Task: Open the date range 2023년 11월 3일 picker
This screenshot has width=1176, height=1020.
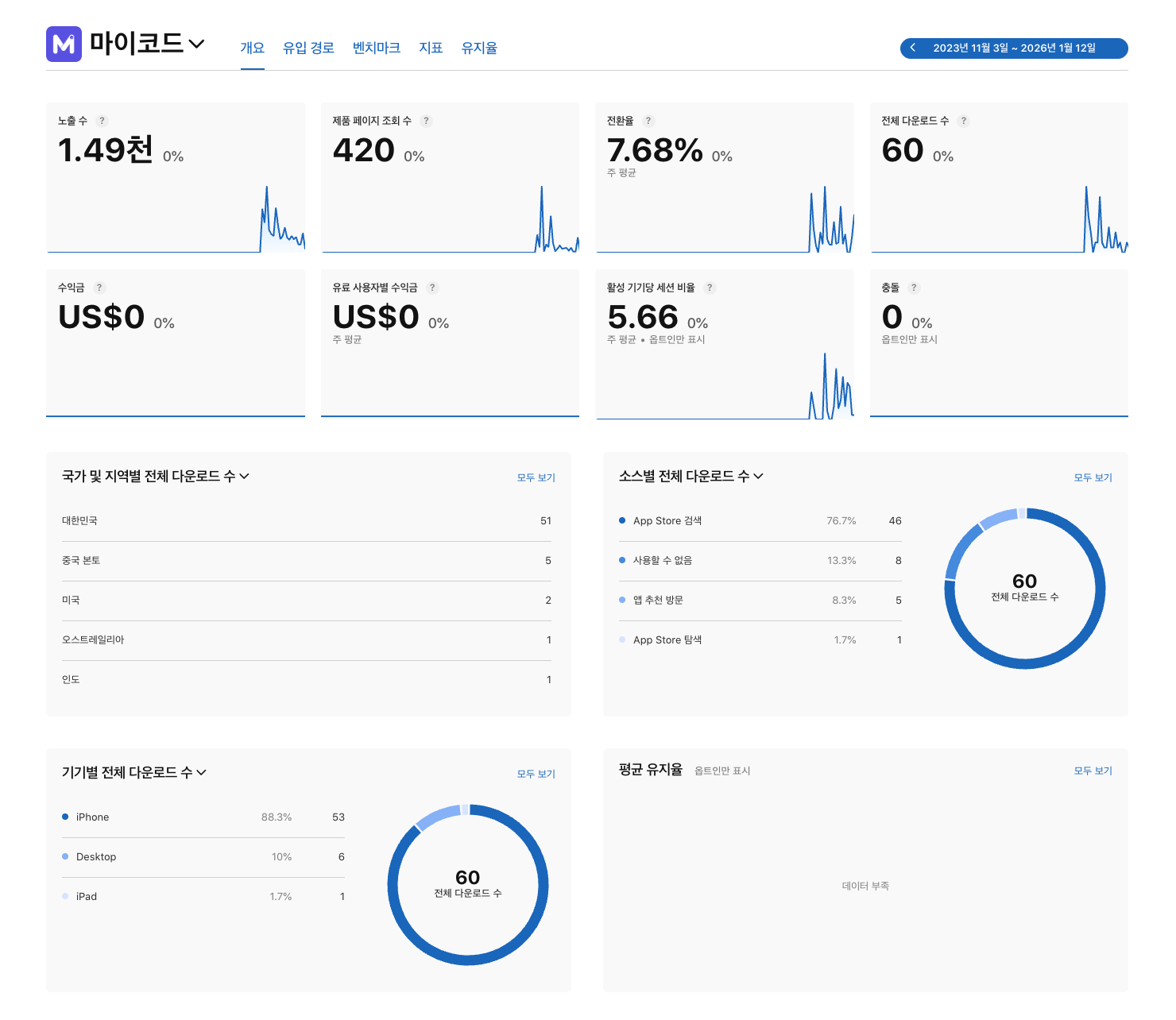Action: tap(1014, 48)
